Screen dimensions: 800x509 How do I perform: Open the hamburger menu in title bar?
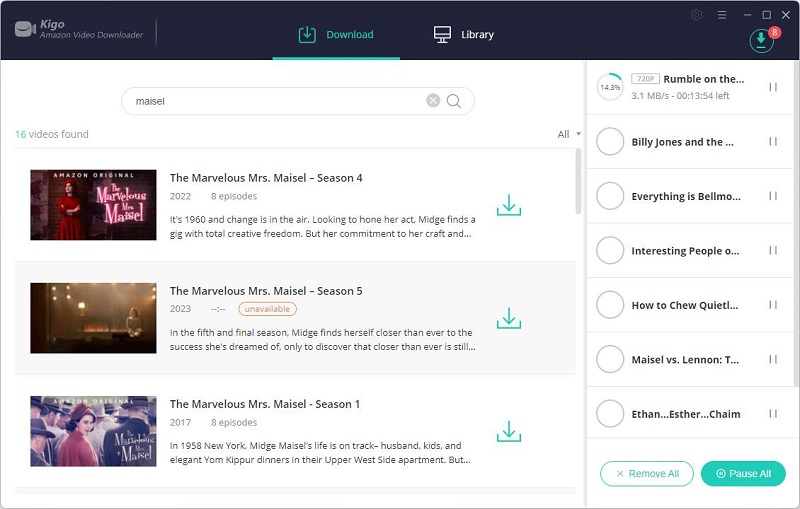[722, 15]
